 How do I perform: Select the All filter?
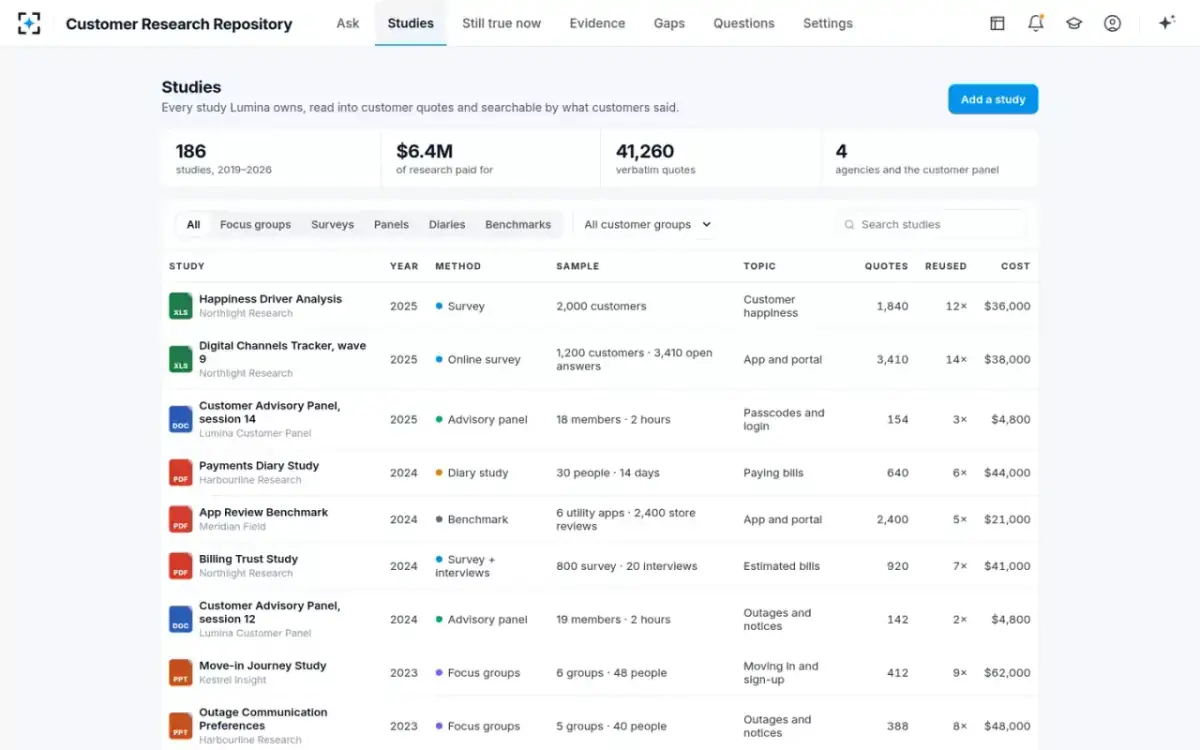[x=193, y=225]
